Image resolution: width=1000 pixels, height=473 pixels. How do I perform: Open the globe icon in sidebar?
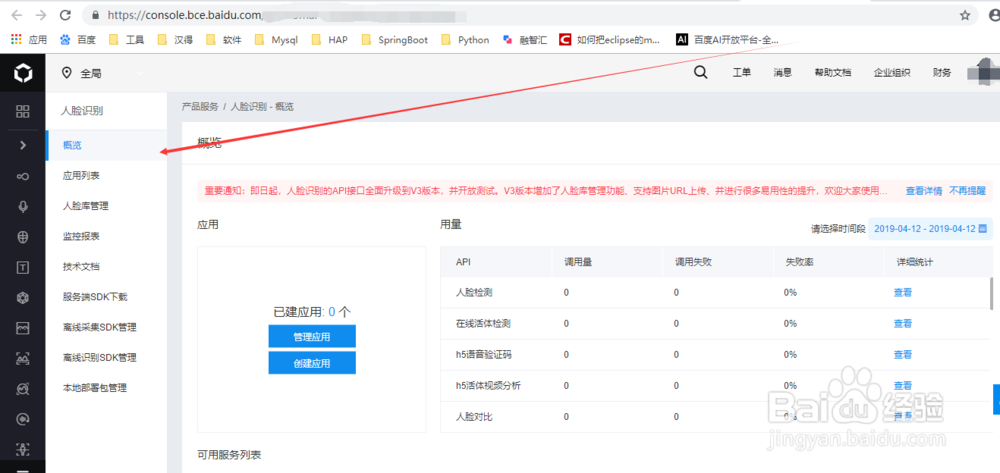23,237
